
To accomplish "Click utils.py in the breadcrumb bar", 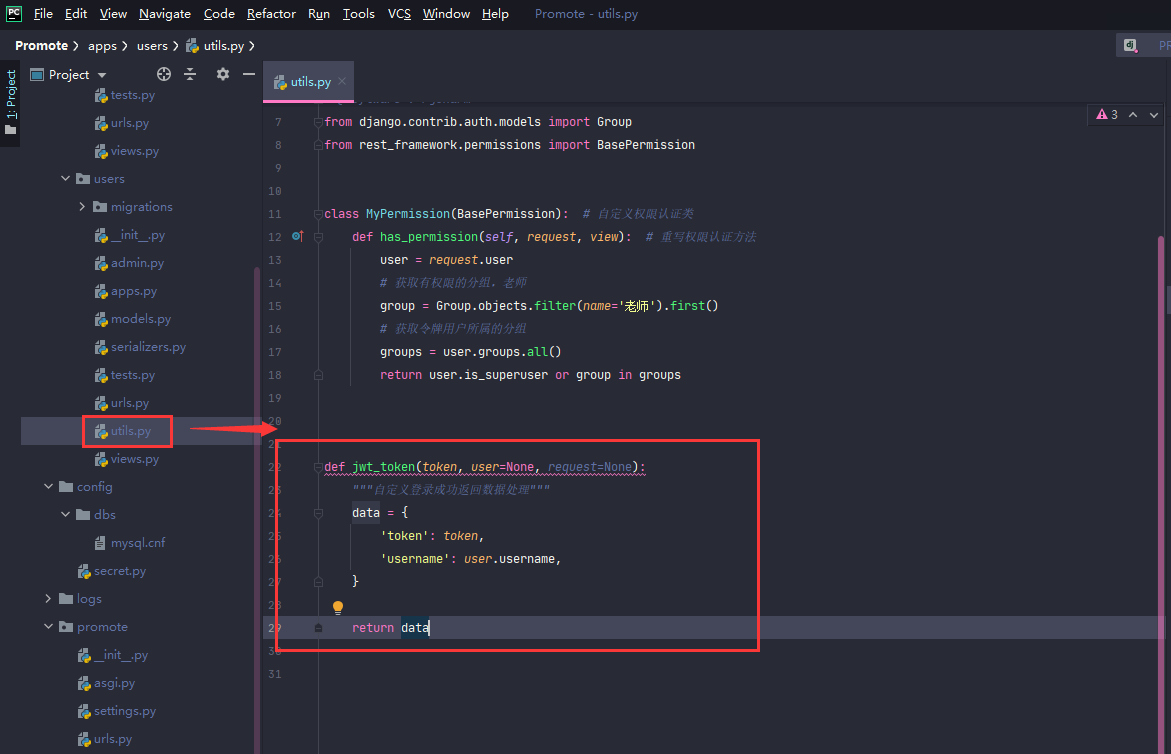I will point(215,46).
